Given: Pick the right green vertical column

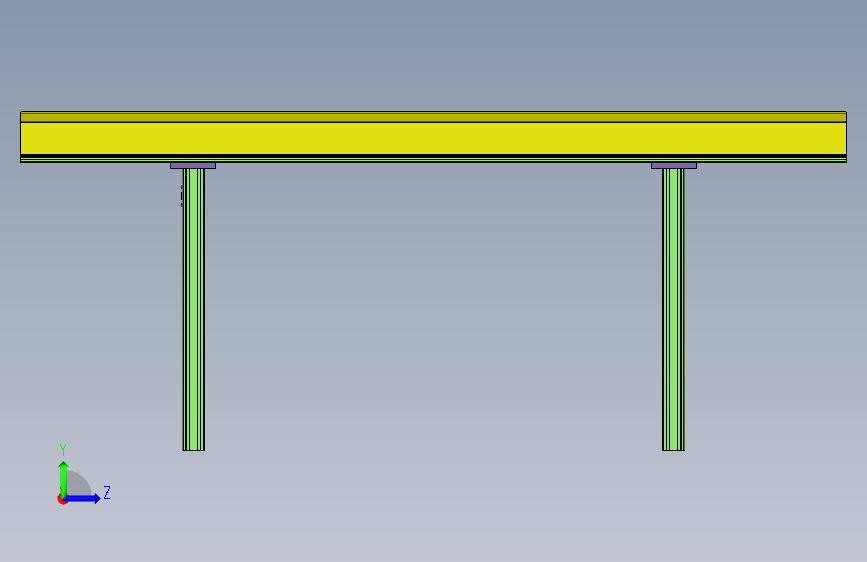Looking at the screenshot, I should pos(673,309).
